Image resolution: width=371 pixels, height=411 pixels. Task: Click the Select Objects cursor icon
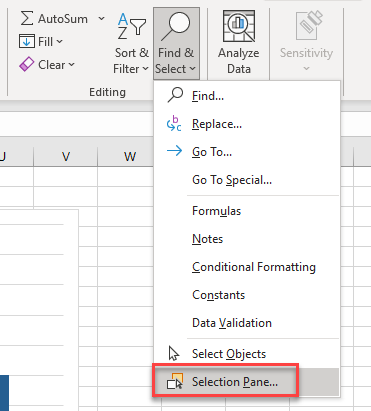click(174, 353)
